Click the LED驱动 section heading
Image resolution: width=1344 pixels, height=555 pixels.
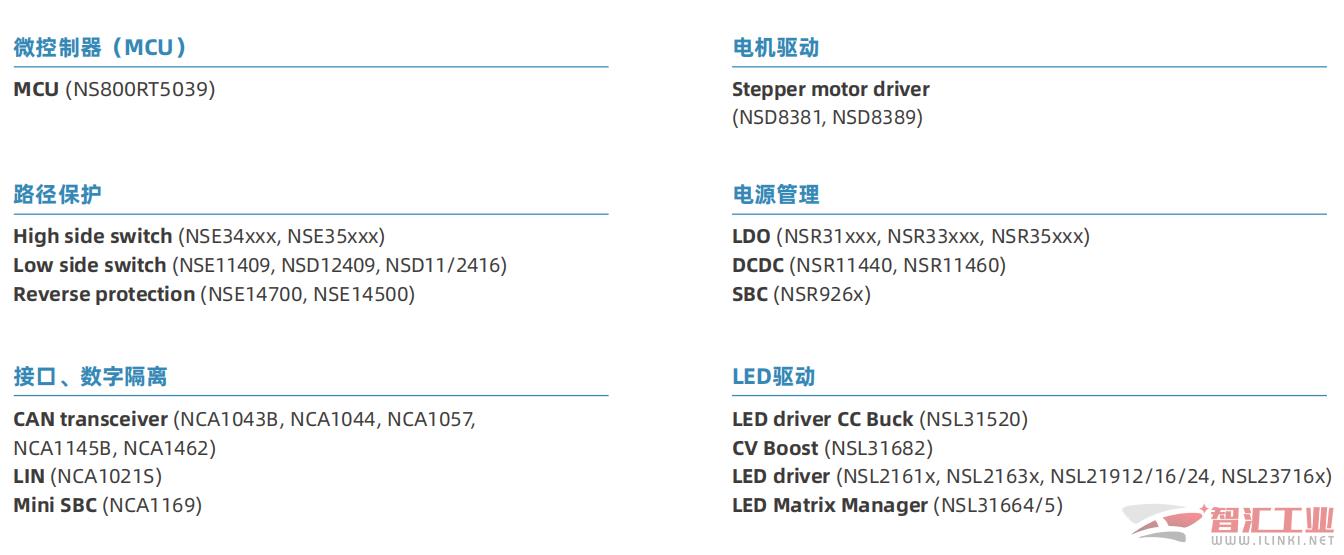774,376
